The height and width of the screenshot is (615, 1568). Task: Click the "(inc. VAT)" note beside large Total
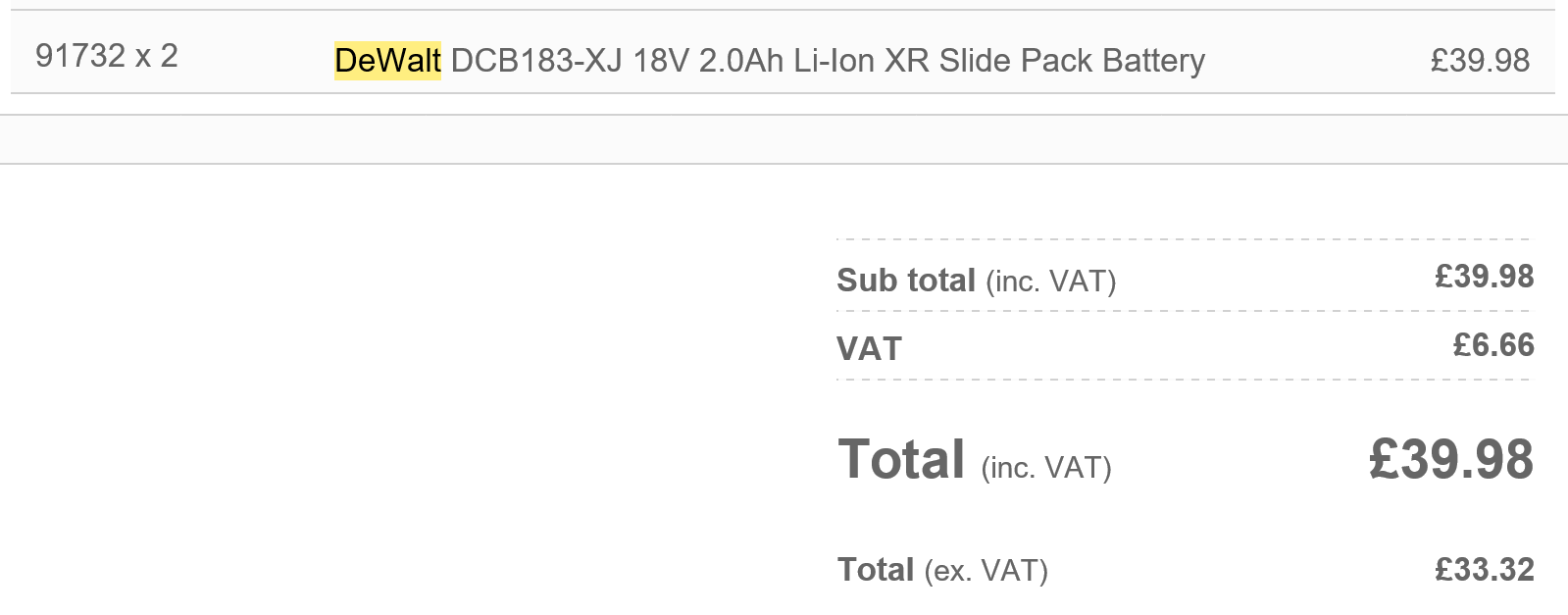[x=1046, y=468]
